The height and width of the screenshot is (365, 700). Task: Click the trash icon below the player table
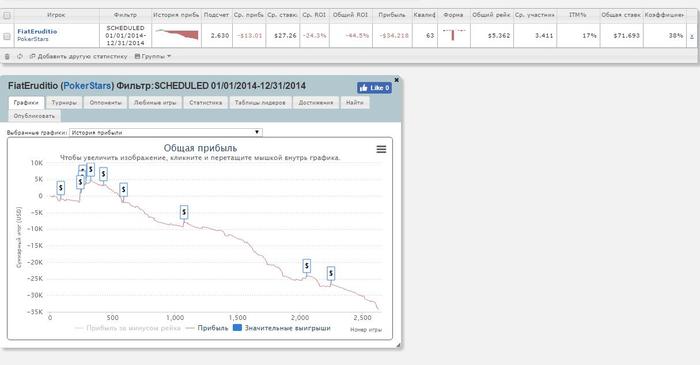click(7, 57)
